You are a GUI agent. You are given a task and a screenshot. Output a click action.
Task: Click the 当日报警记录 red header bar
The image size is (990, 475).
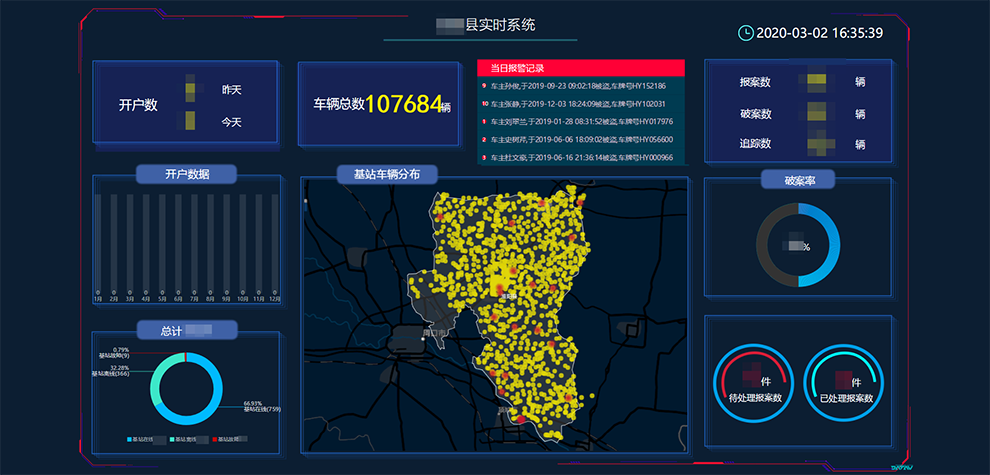click(581, 68)
